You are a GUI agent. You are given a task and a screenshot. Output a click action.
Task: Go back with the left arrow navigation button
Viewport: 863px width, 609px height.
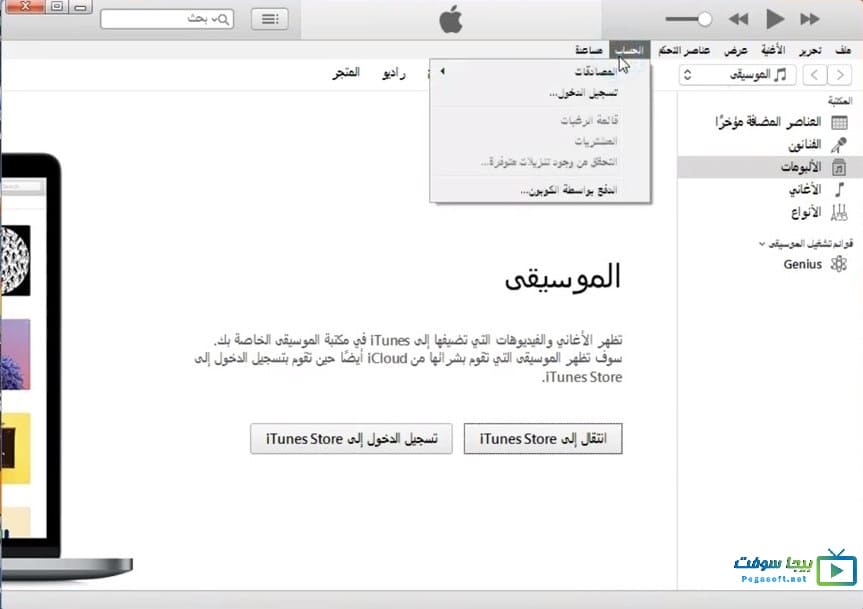point(815,74)
